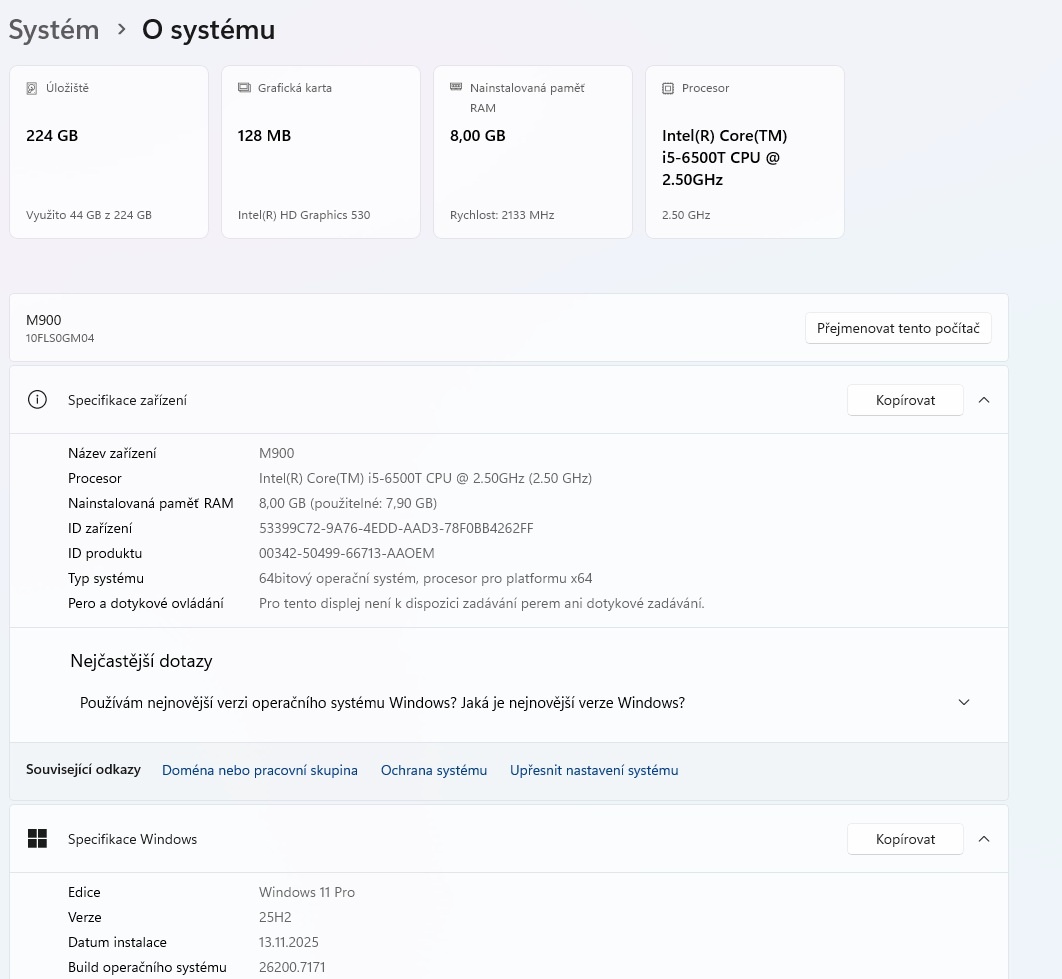Image resolution: width=1062 pixels, height=979 pixels.
Task: Open the Úložiště 224 GB card
Action: (109, 152)
